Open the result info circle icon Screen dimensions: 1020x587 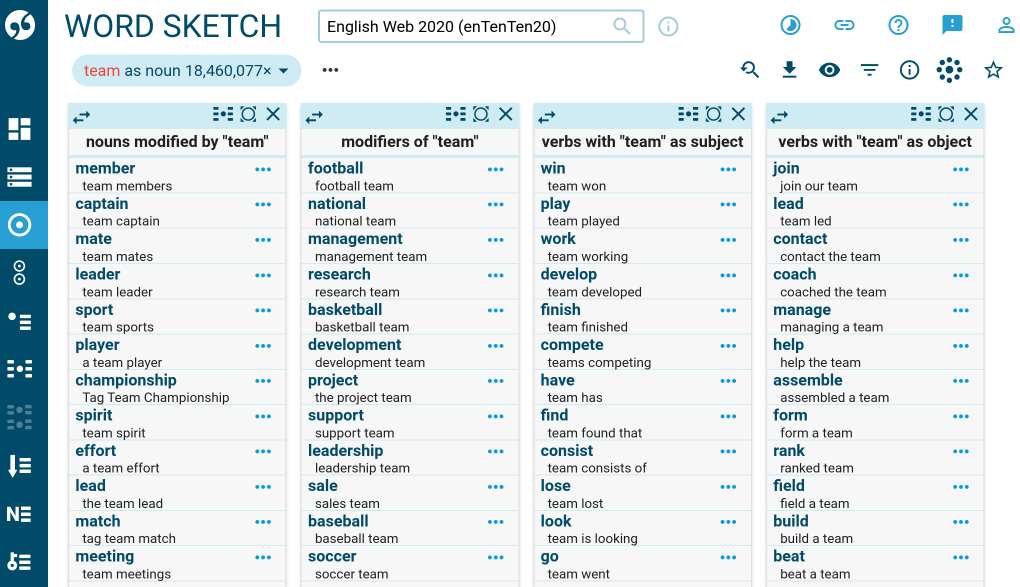(x=909, y=70)
